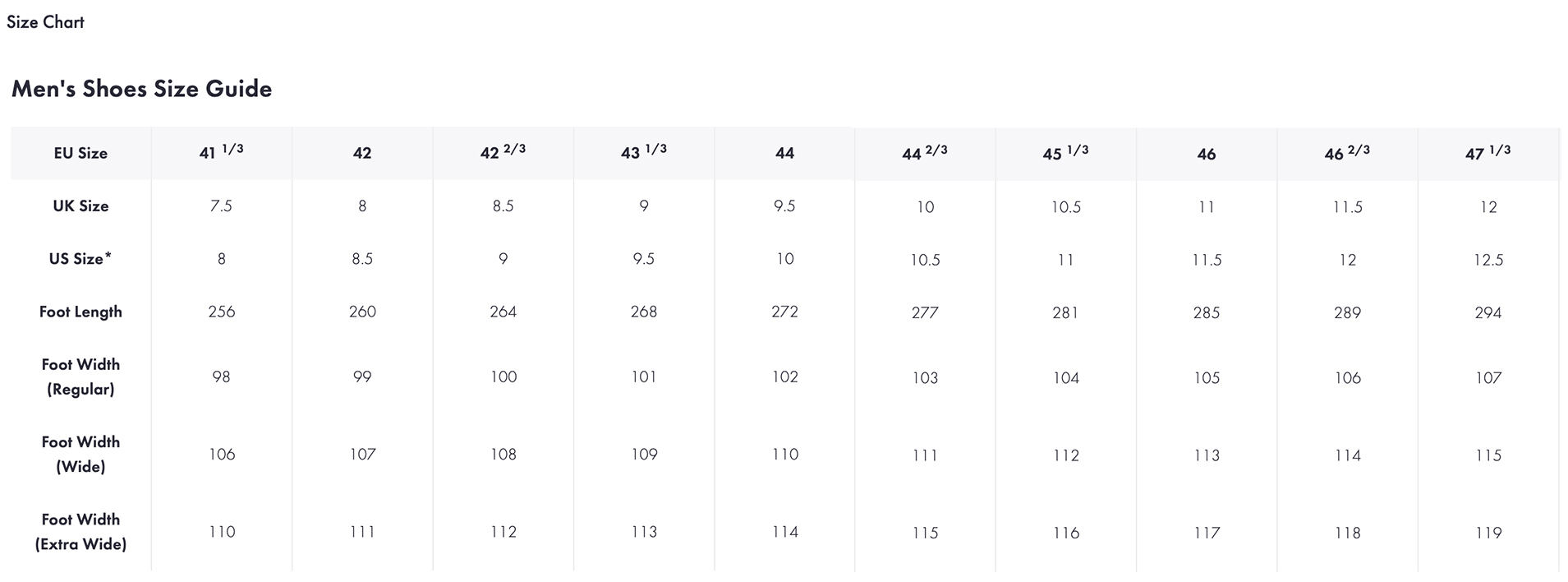Select the EU Size row header

pyautogui.click(x=80, y=153)
